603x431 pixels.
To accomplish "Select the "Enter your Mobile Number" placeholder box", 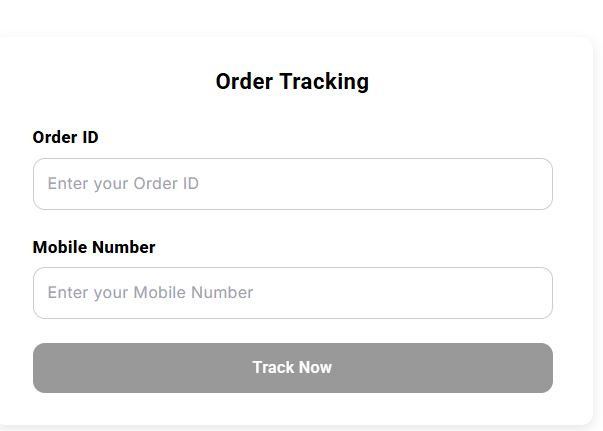I will click(x=292, y=293).
